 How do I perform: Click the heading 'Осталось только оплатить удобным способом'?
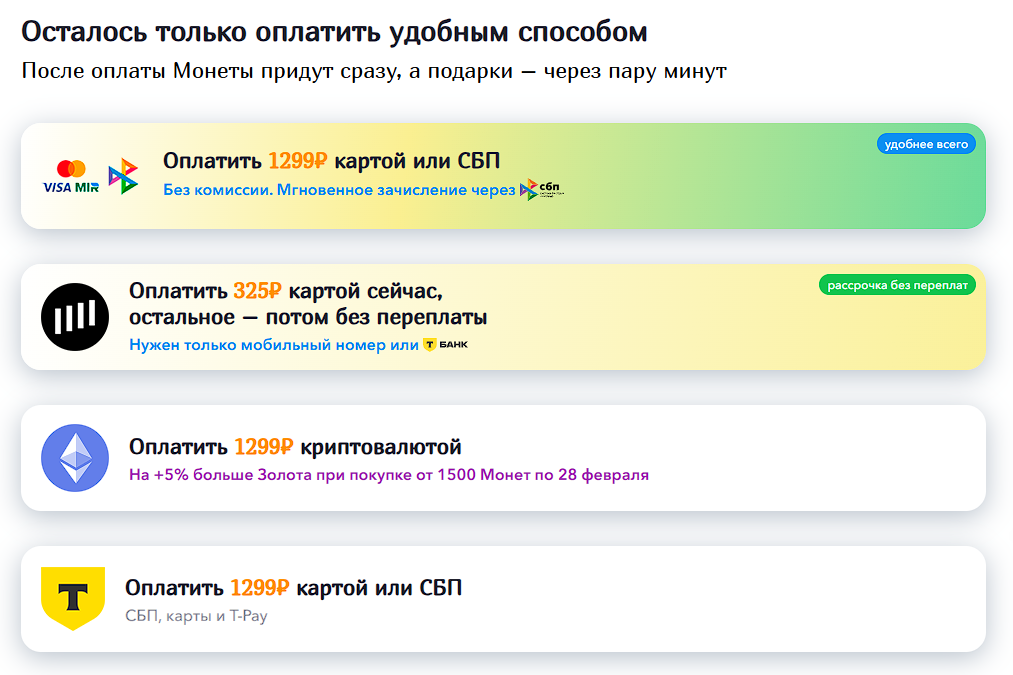coord(334,32)
